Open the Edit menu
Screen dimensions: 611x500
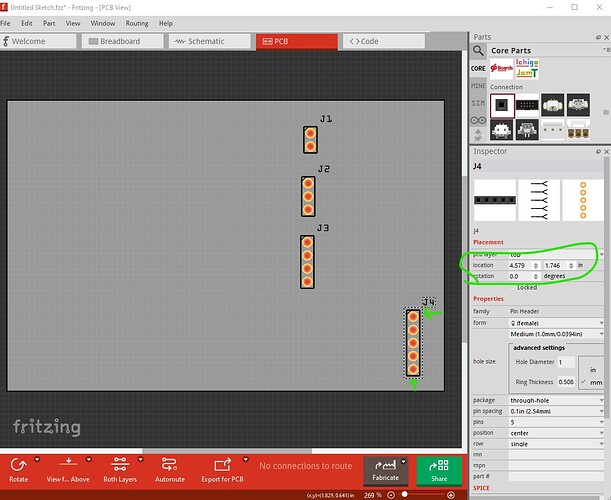pyautogui.click(x=26, y=23)
